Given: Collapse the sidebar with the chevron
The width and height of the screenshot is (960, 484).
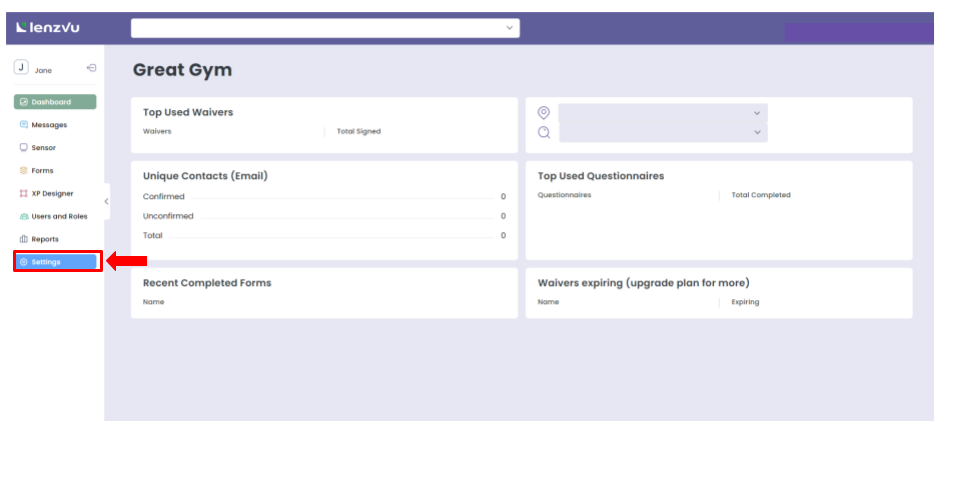Looking at the screenshot, I should pyautogui.click(x=107, y=201).
